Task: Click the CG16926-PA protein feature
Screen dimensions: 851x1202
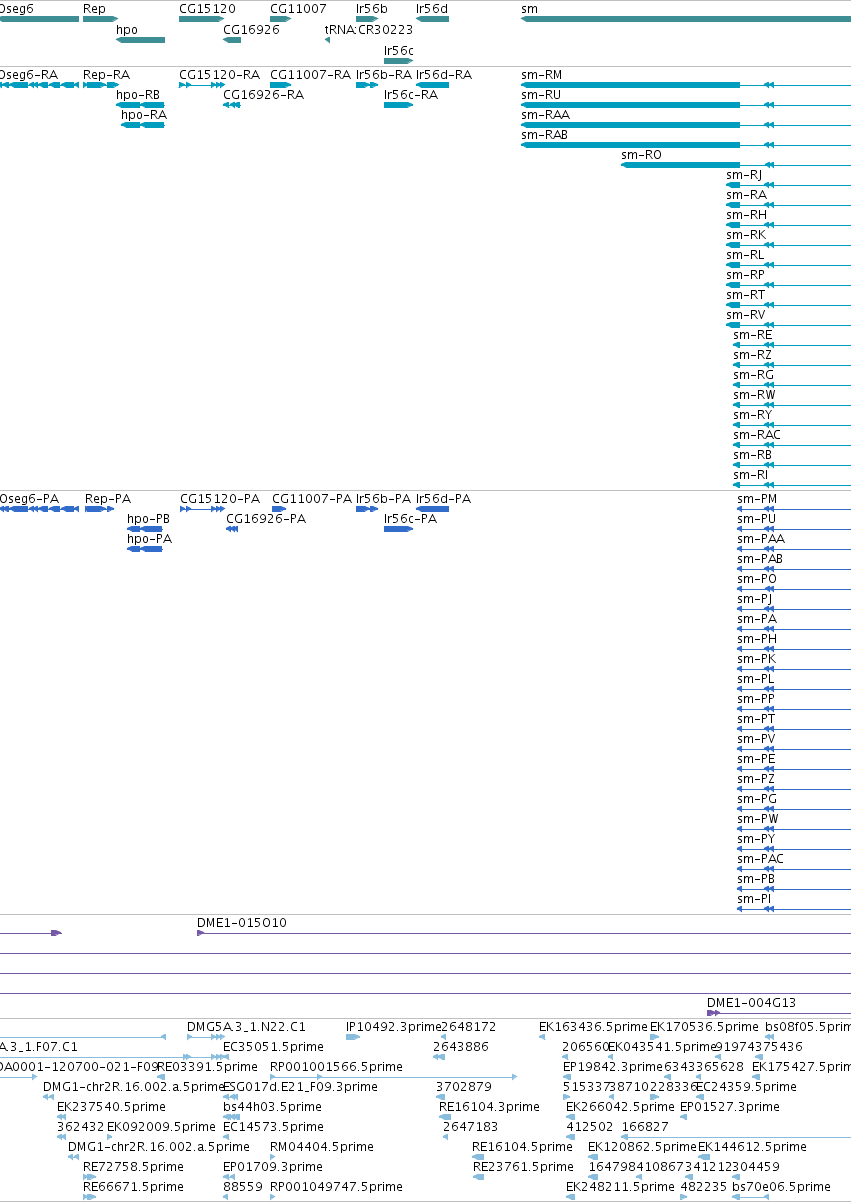Action: pyautogui.click(x=232, y=529)
